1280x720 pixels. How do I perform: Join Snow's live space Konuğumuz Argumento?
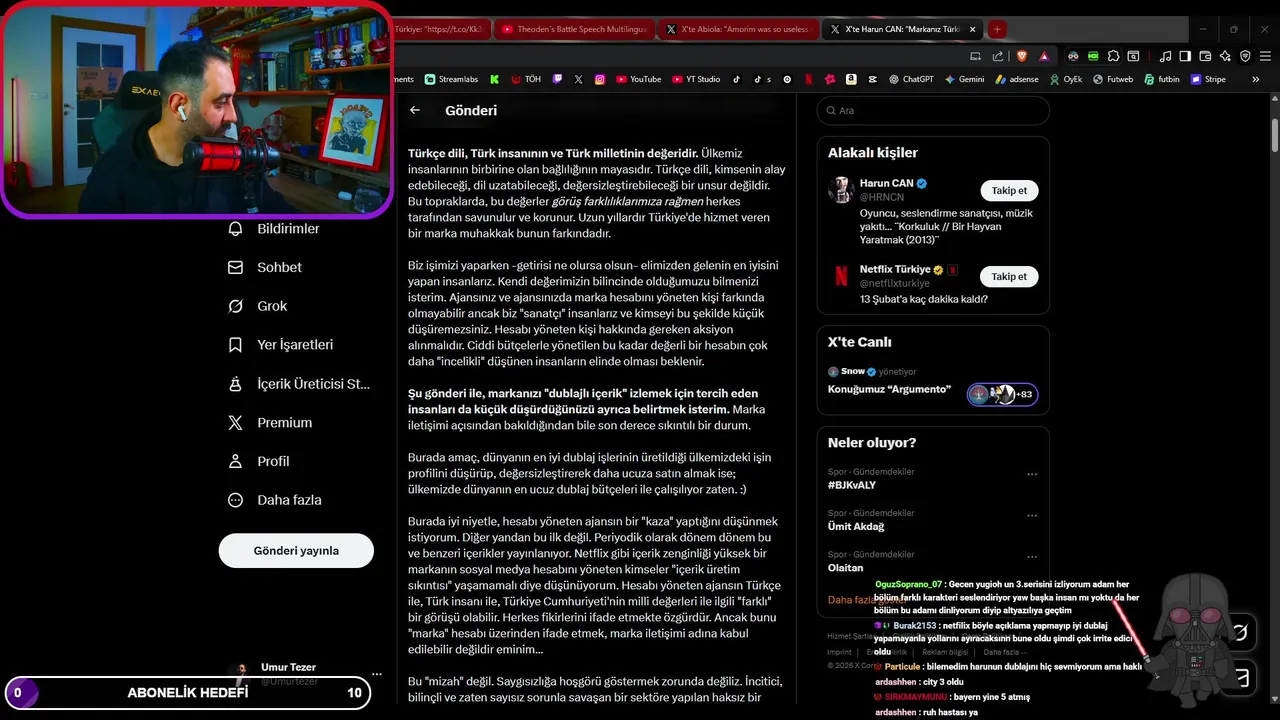(x=889, y=389)
